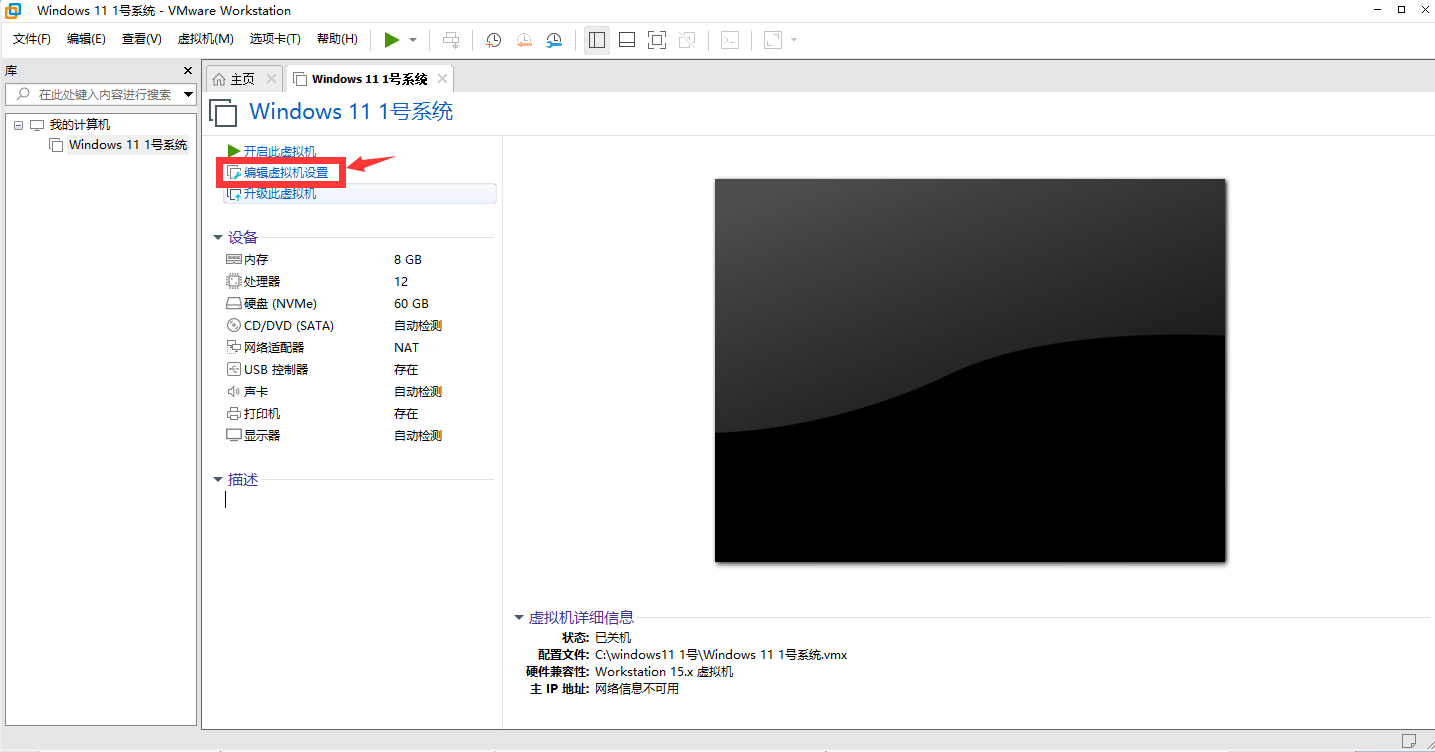Click the 声卡 speaker icon

(x=234, y=392)
